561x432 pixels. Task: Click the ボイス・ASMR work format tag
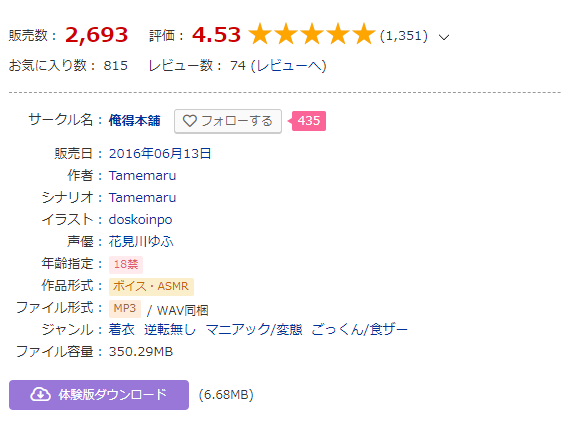coord(151,286)
